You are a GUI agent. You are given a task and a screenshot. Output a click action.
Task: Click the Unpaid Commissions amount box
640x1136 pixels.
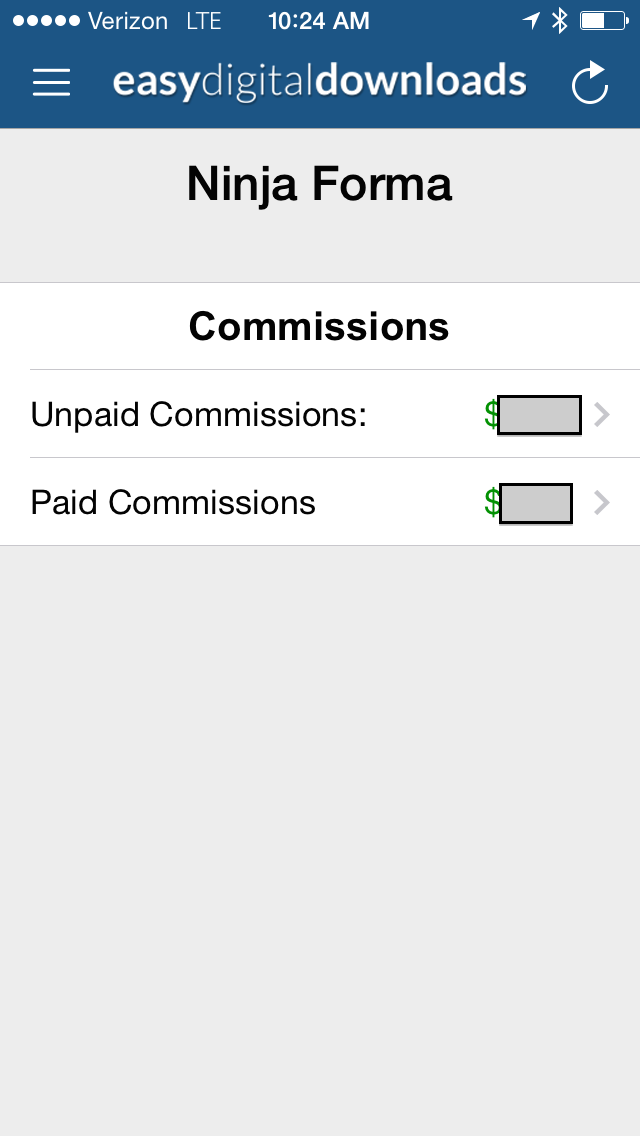click(539, 414)
